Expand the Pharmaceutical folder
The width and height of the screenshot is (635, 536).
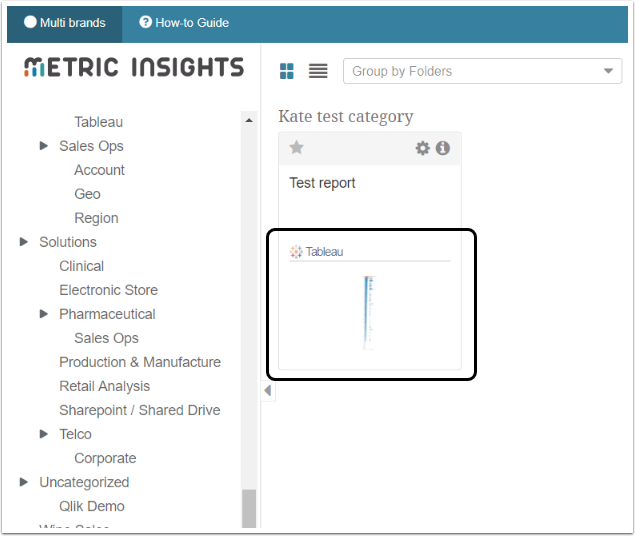[44, 314]
